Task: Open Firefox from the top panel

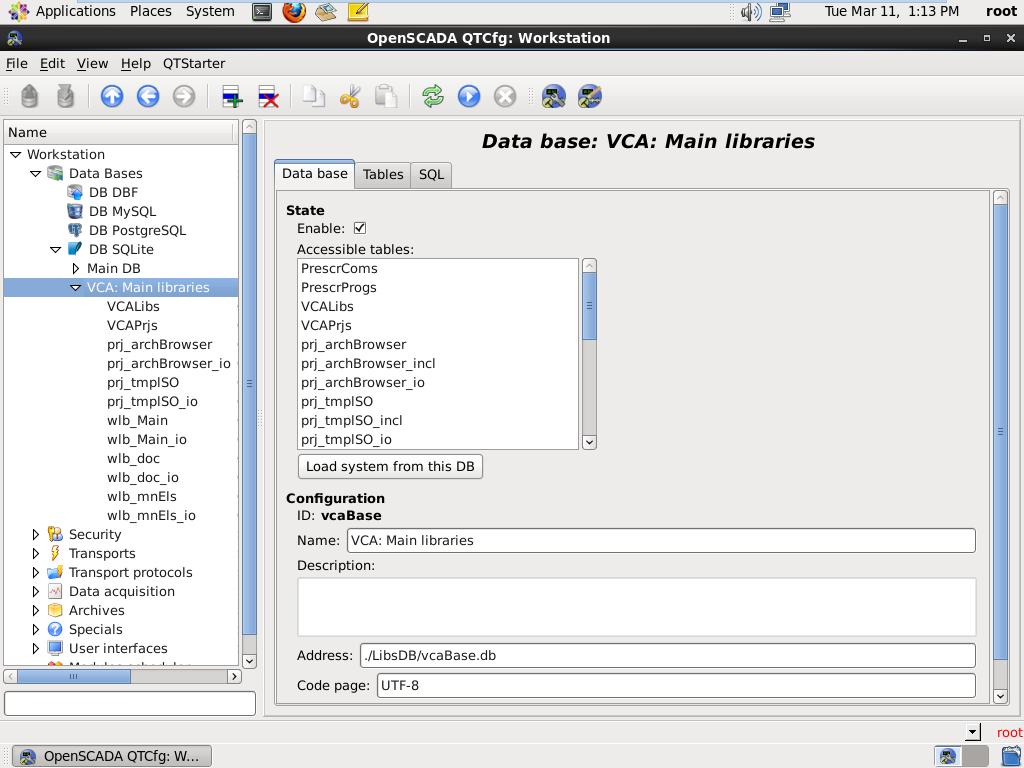Action: click(x=293, y=11)
